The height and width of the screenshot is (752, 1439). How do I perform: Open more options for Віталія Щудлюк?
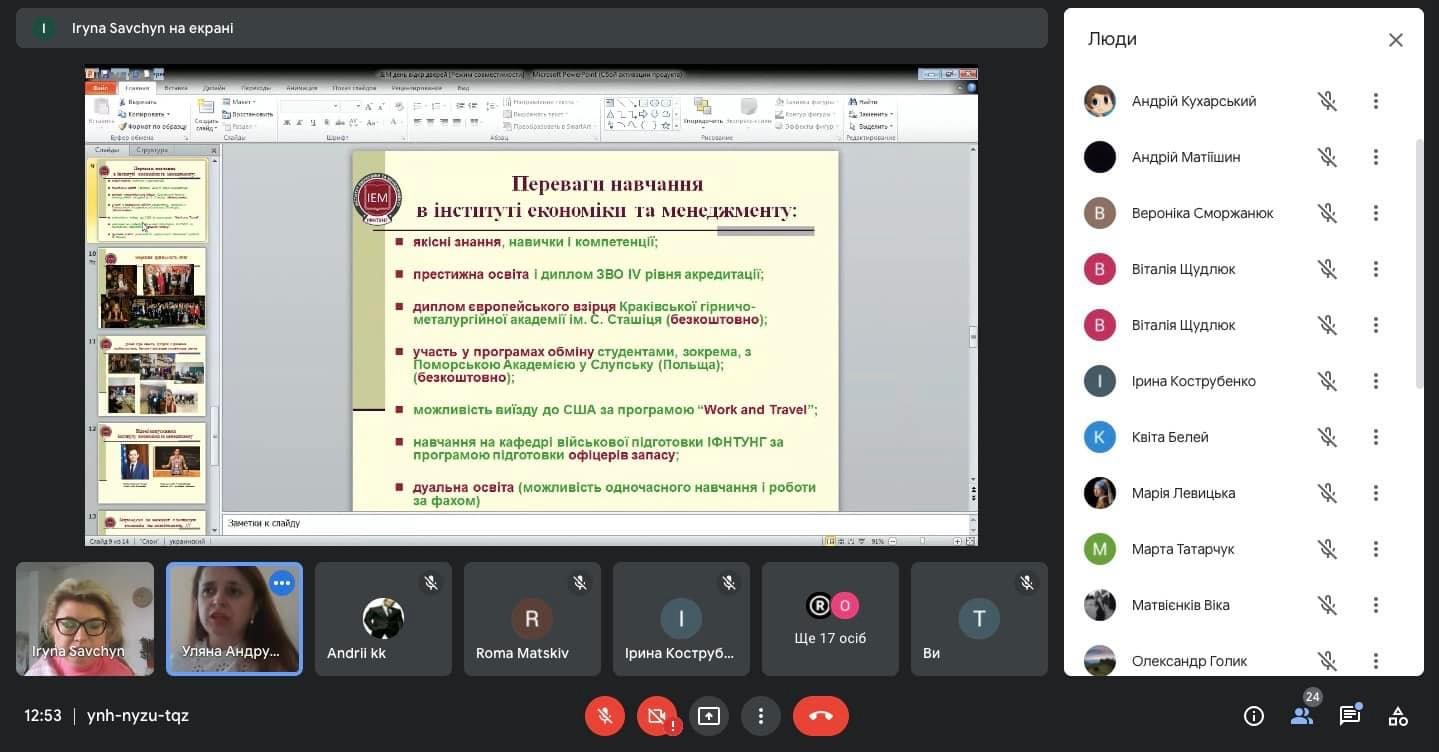click(x=1376, y=268)
